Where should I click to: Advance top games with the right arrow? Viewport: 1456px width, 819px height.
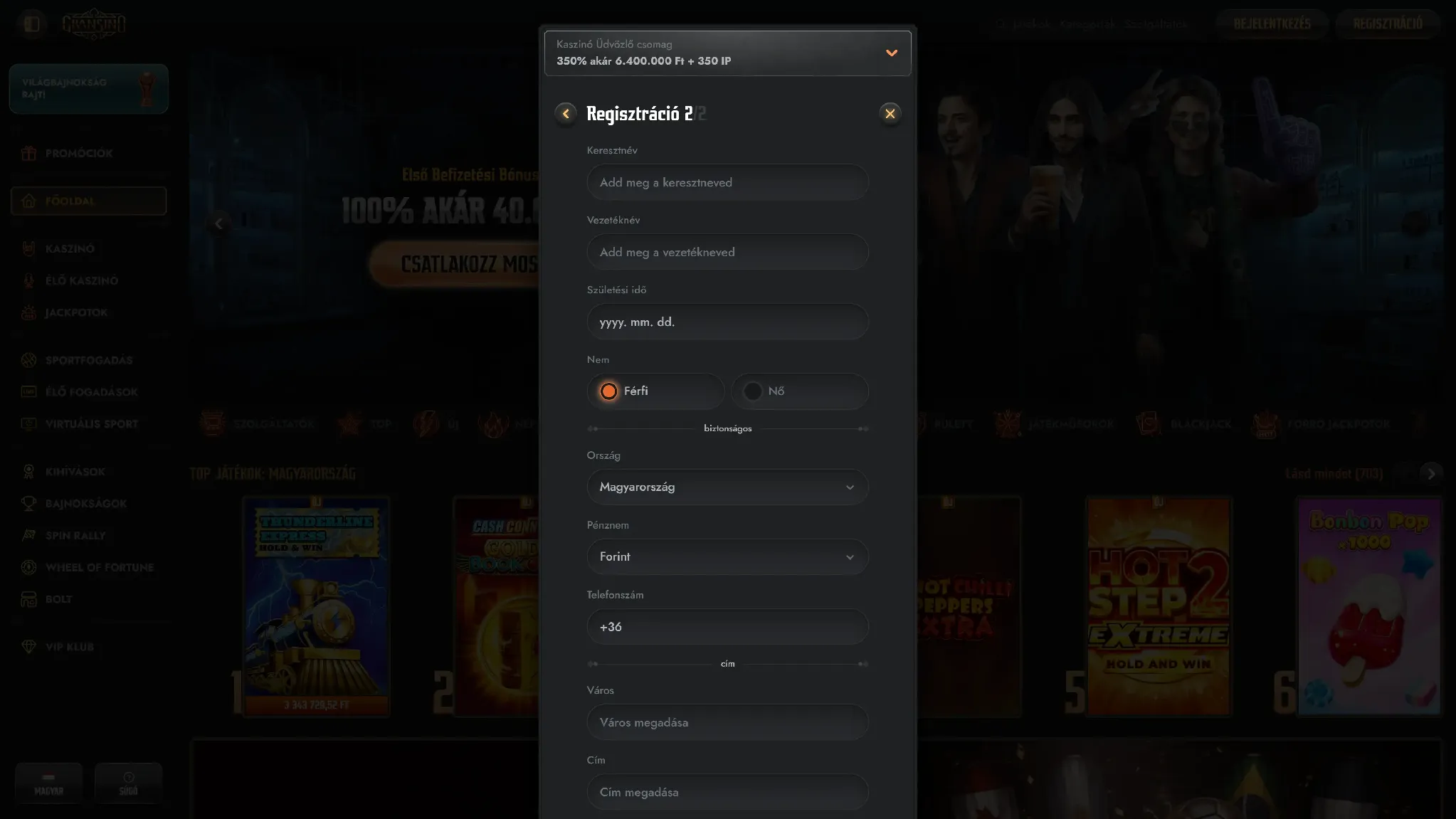(1431, 474)
